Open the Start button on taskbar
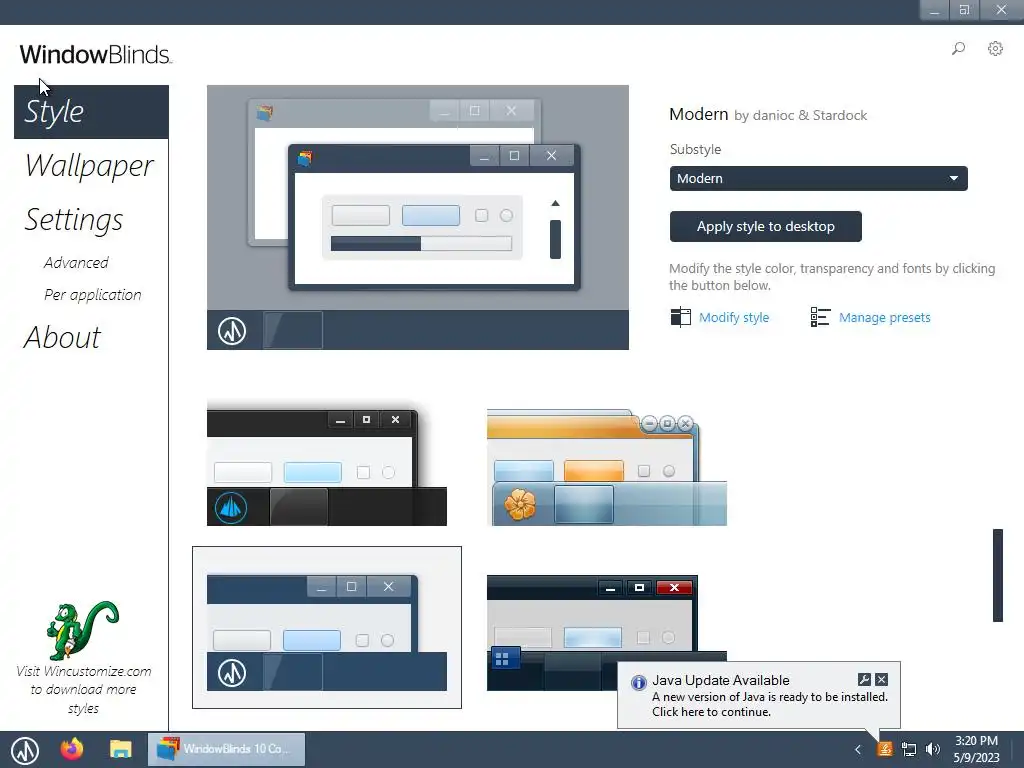 (25, 750)
